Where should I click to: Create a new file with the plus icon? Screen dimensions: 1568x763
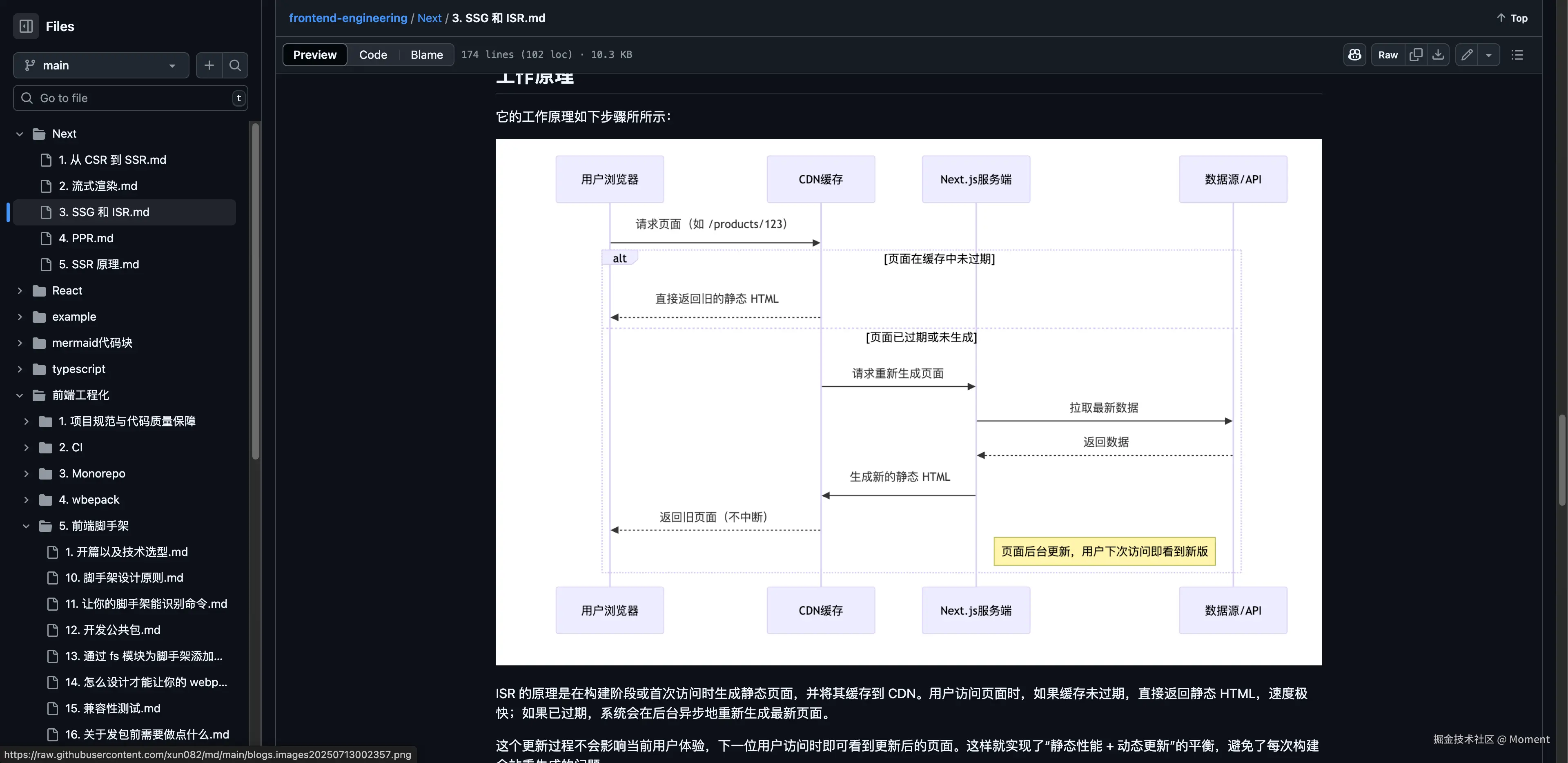[209, 65]
